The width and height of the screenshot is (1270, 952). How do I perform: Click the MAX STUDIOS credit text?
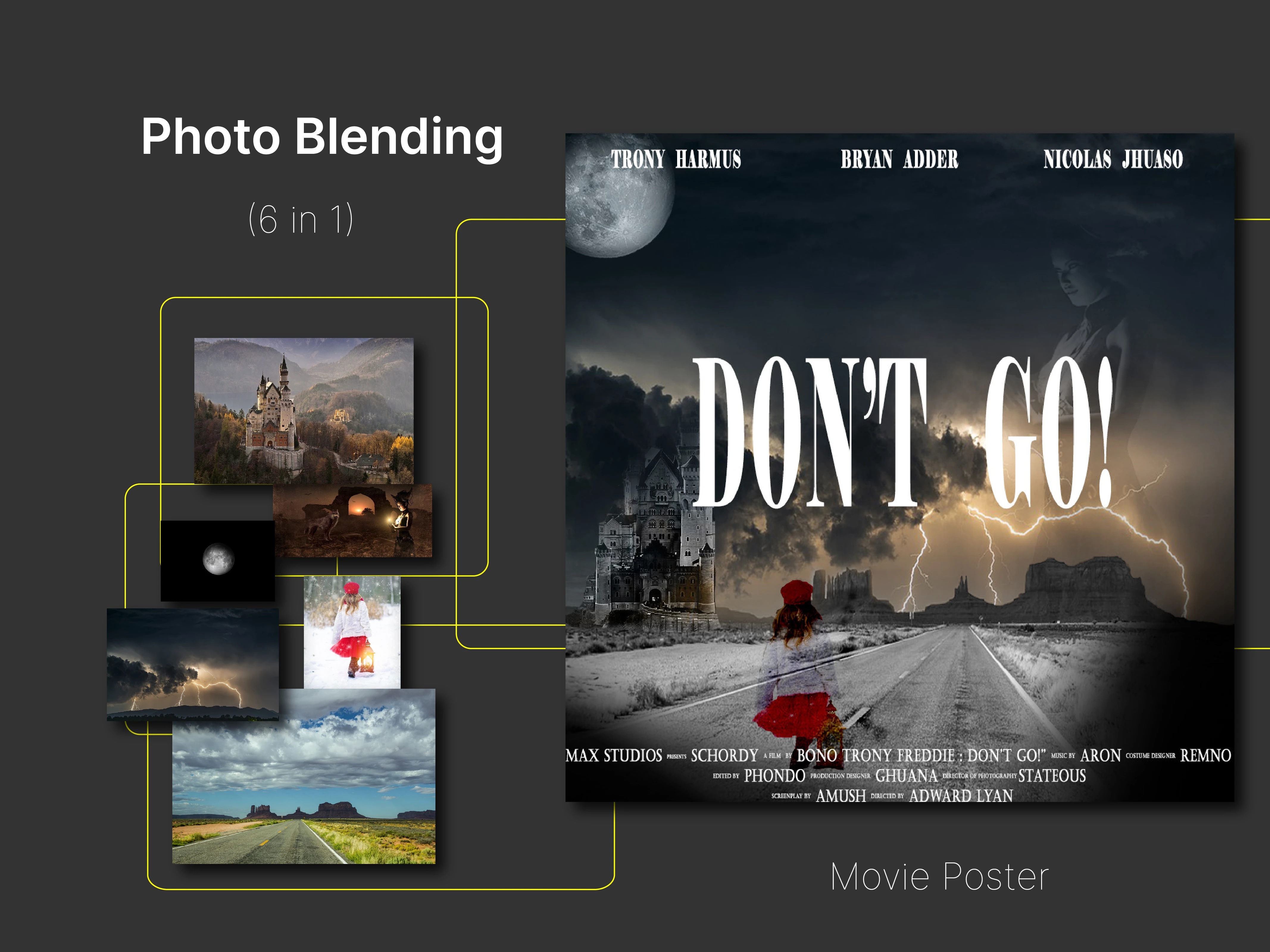(614, 755)
